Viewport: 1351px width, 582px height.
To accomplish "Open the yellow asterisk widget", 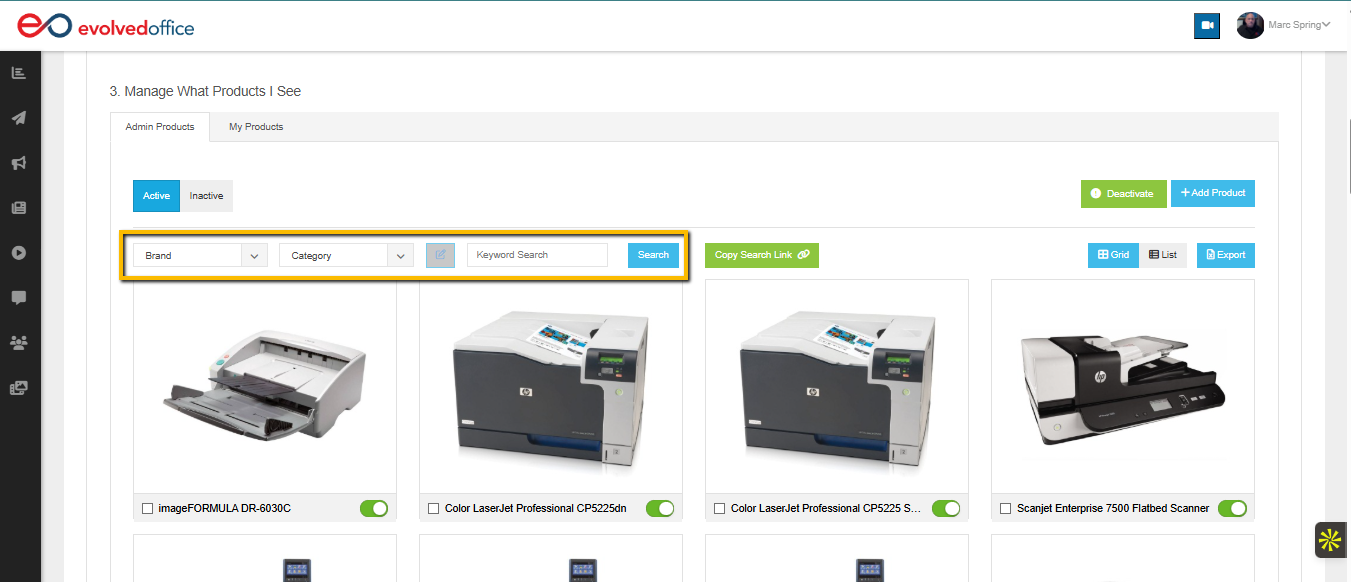I will 1329,541.
